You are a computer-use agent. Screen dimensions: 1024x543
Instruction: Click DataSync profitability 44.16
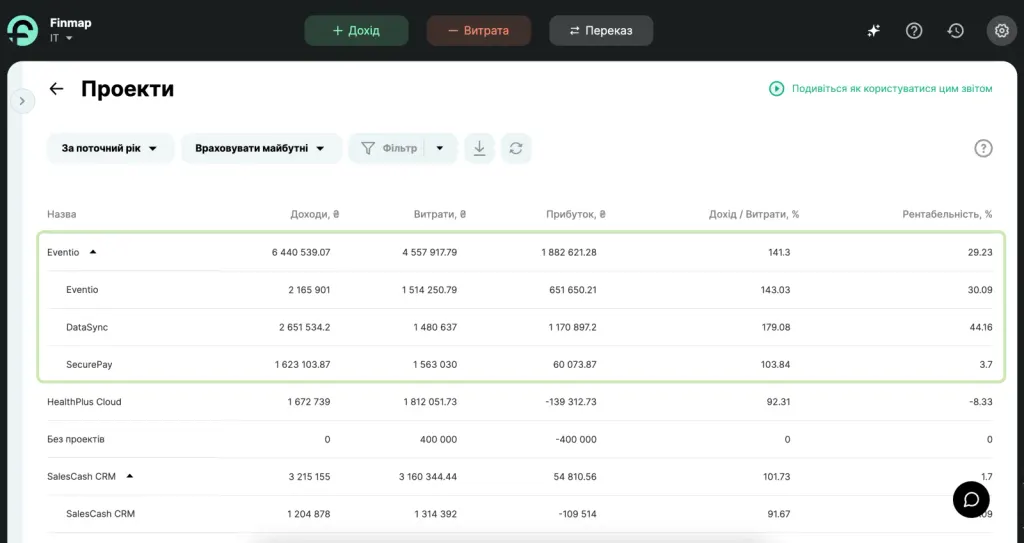981,327
